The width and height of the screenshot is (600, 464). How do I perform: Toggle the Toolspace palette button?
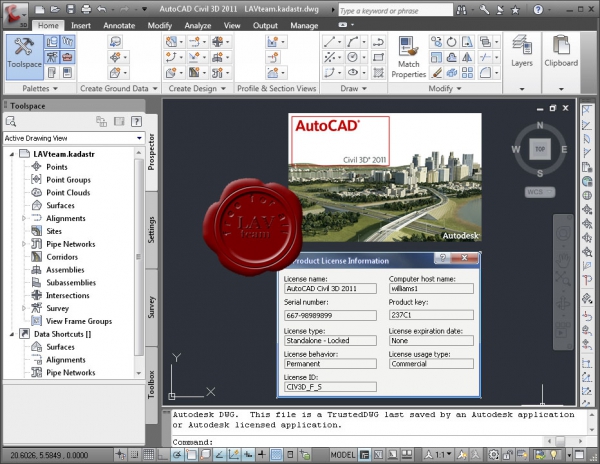pyautogui.click(x=24, y=57)
